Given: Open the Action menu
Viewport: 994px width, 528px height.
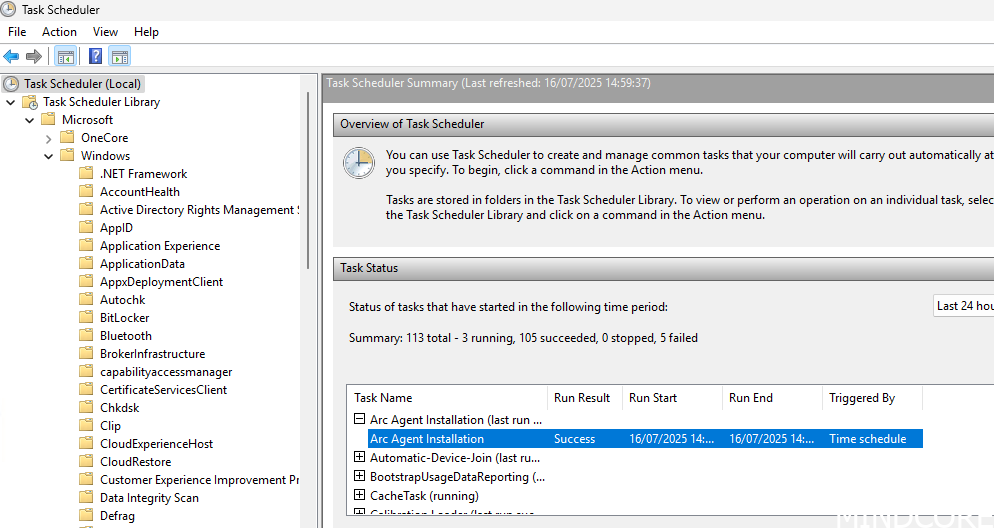Looking at the screenshot, I should click(59, 32).
